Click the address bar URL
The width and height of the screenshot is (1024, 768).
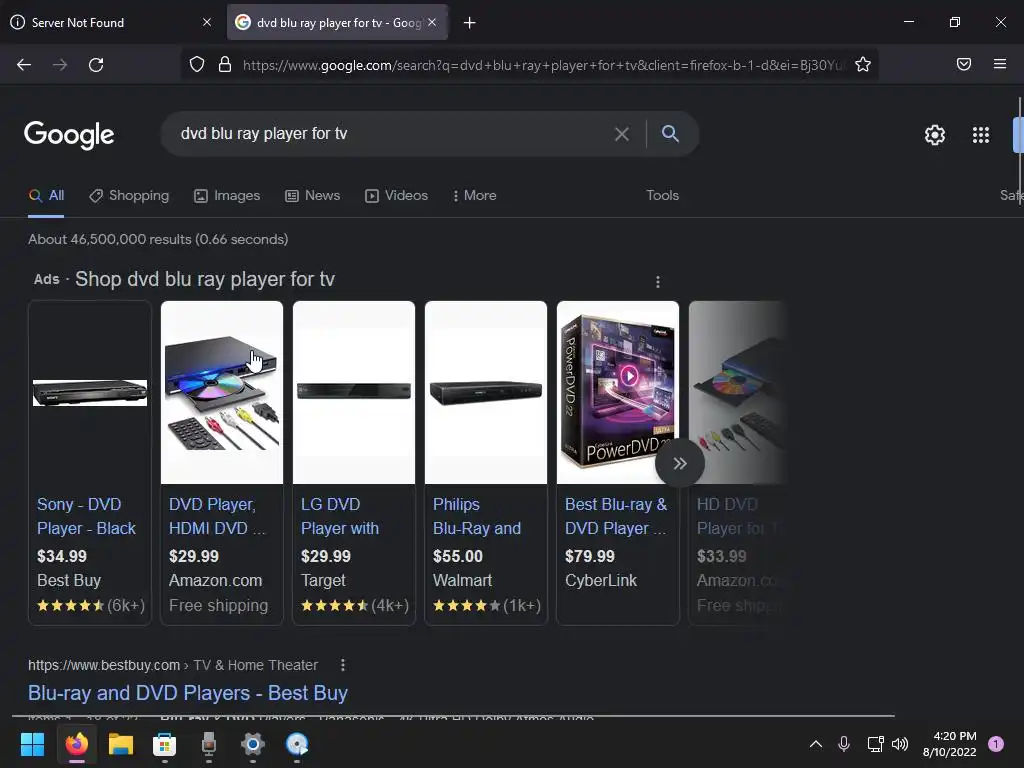[x=542, y=65]
